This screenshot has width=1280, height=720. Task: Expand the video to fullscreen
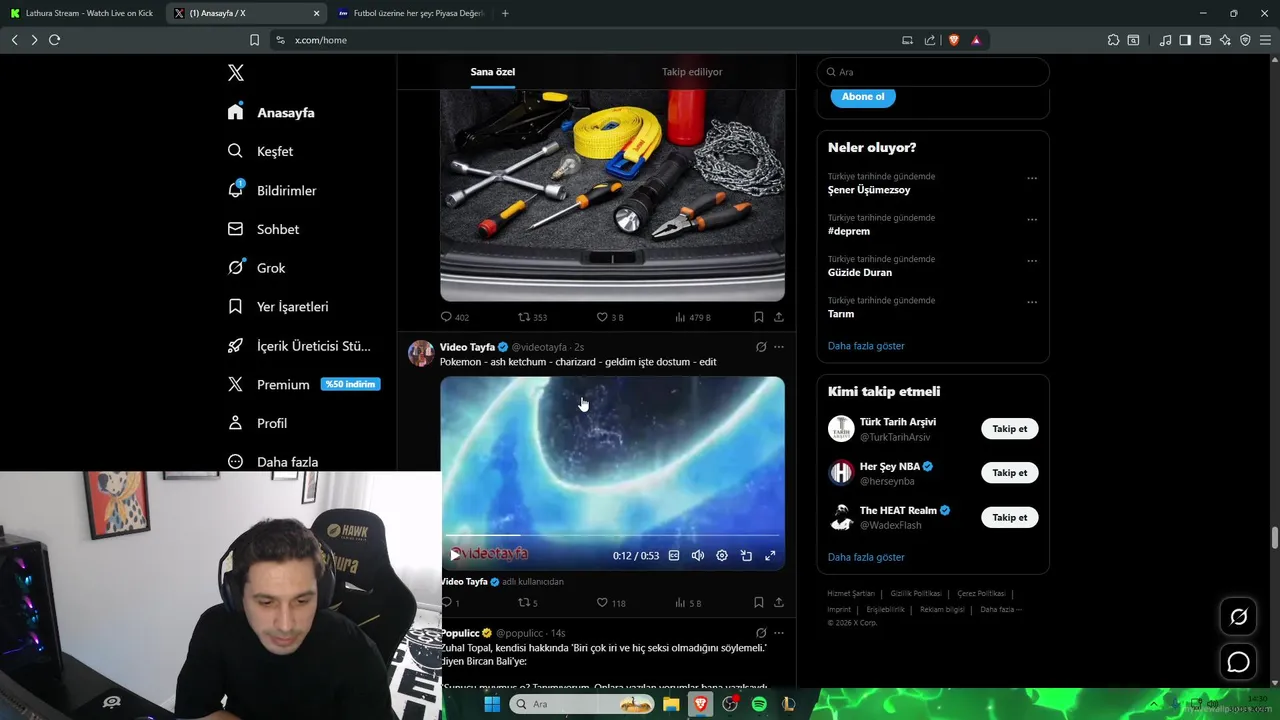point(770,556)
